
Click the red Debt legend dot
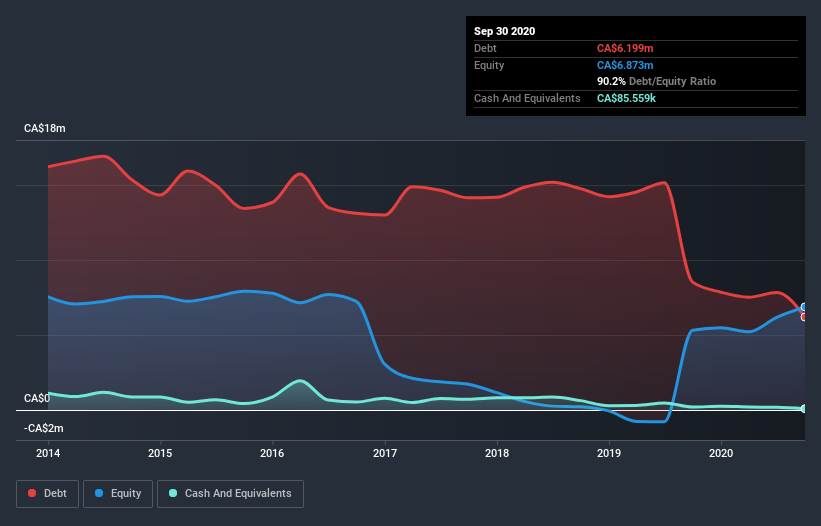[x=32, y=493]
